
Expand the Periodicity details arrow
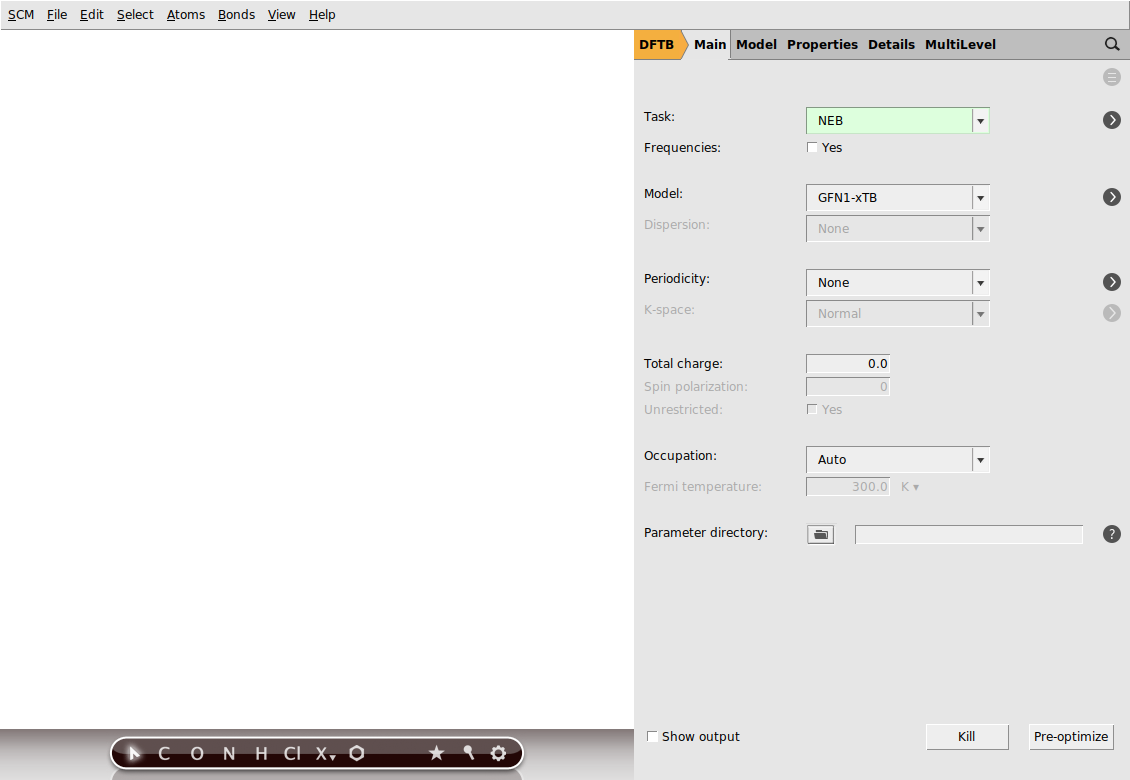coord(1112,282)
